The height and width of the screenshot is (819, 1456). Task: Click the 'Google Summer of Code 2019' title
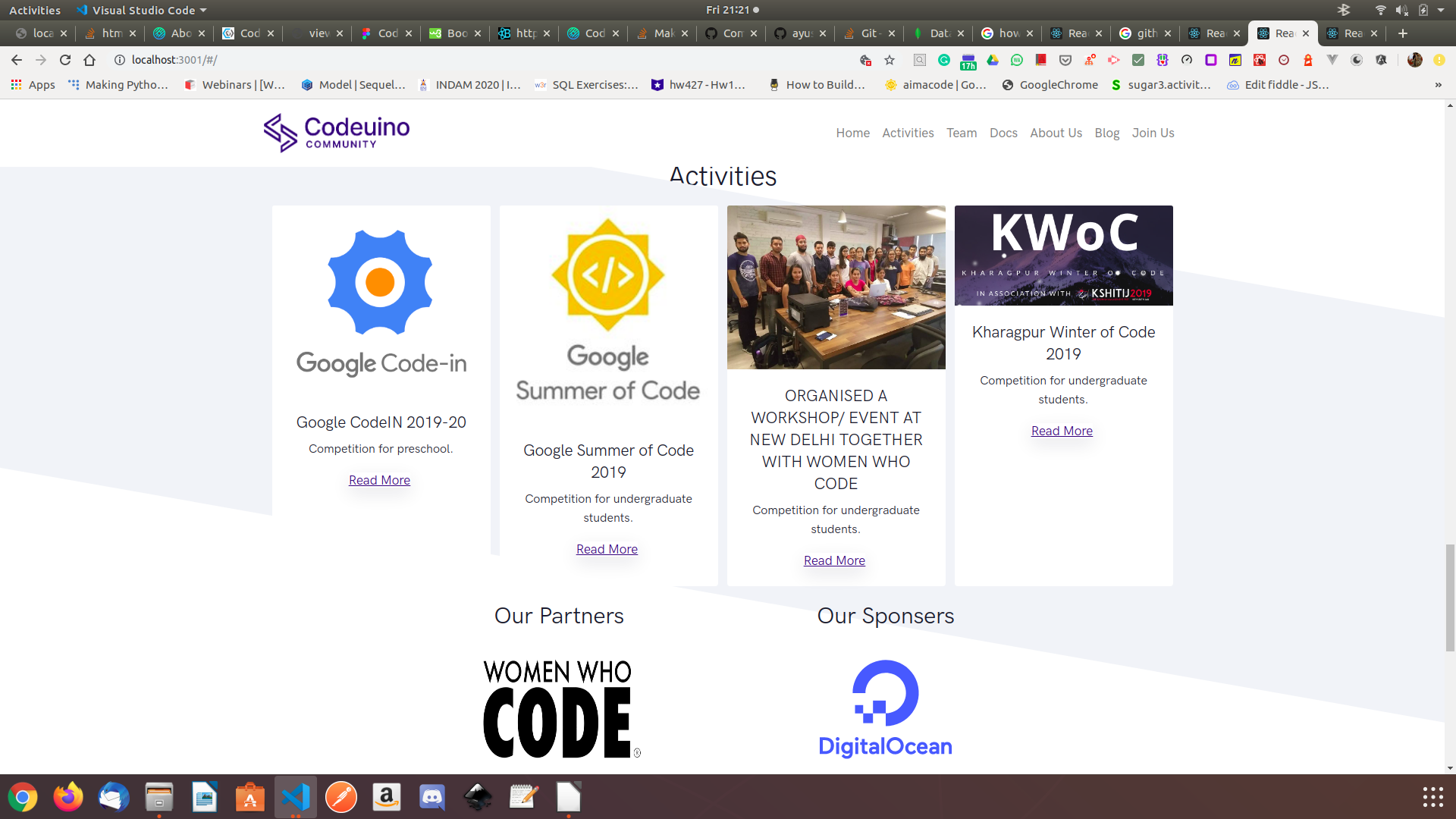(x=608, y=461)
